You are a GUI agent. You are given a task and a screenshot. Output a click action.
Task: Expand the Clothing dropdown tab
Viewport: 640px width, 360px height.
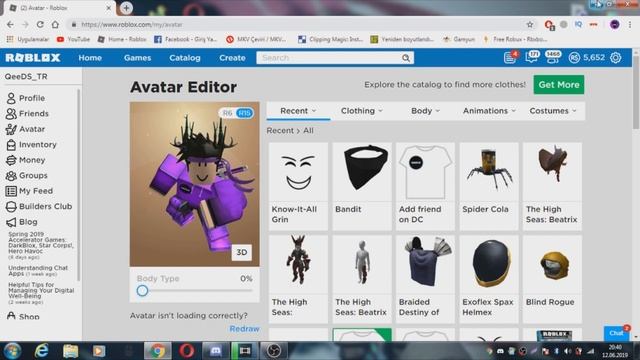tap(362, 111)
